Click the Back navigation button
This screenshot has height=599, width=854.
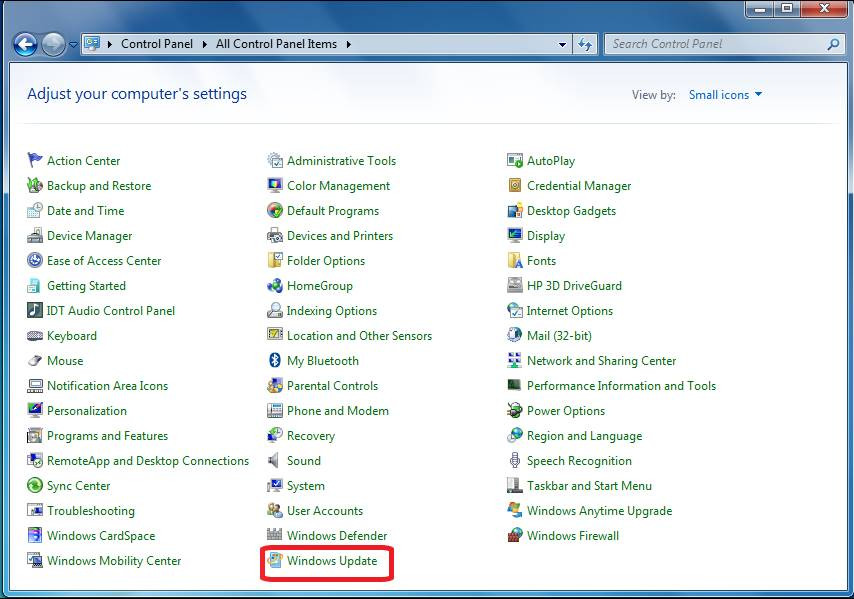[x=25, y=44]
